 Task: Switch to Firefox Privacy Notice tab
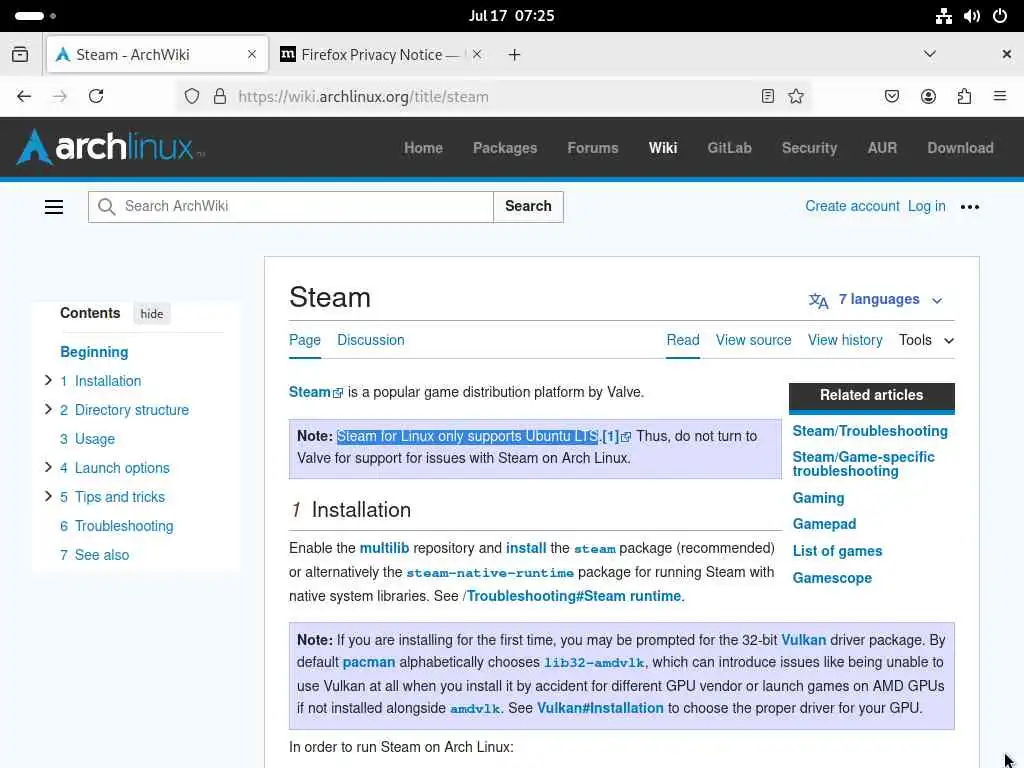pos(381,55)
